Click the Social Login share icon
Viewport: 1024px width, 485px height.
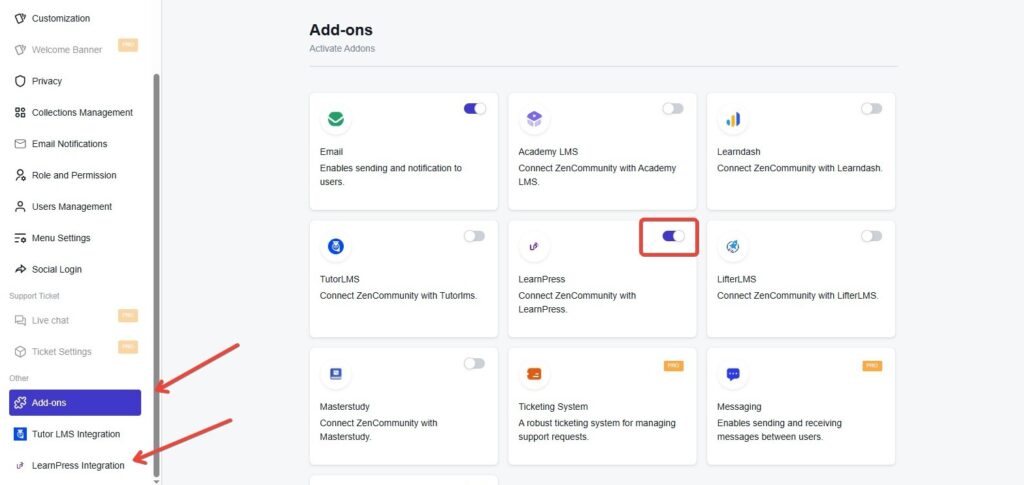(20, 269)
